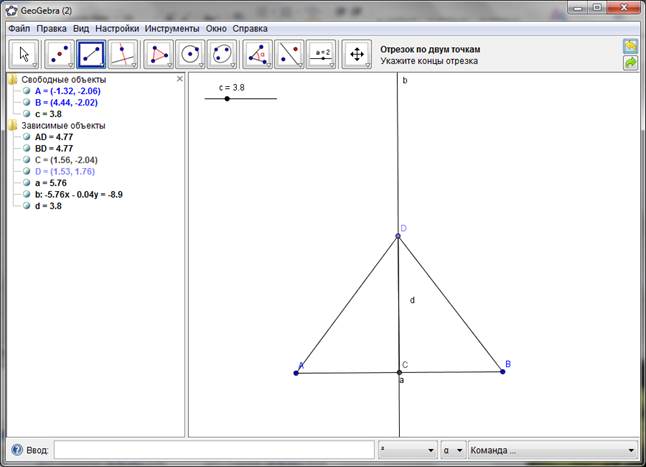The image size is (646, 467).
Task: Select the Move arrow tool
Action: click(23, 54)
